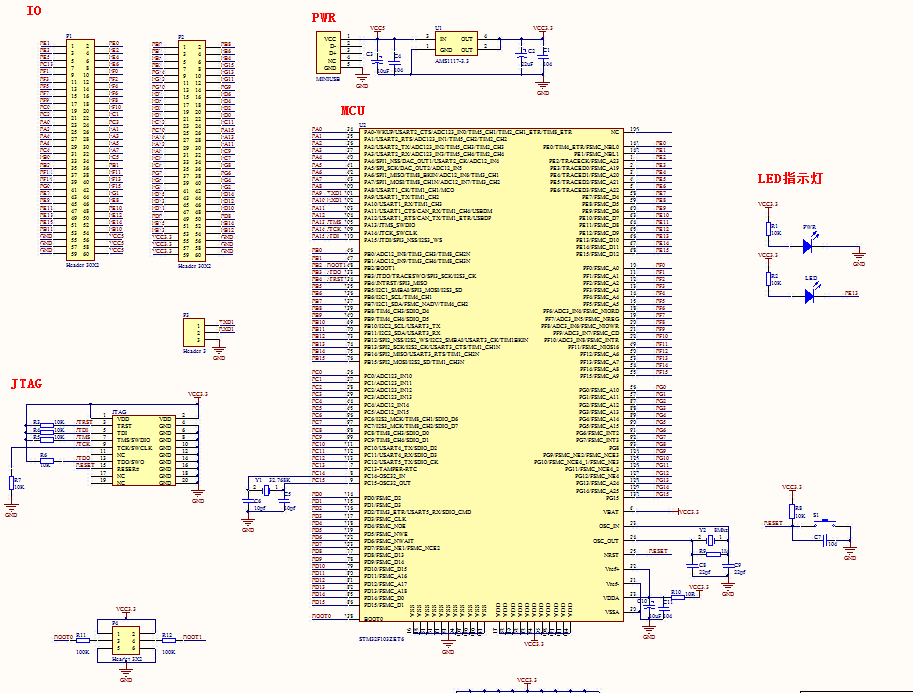This screenshot has width=913, height=693.
Task: Select the 20-pin JTAG connector body
Action: (144, 450)
